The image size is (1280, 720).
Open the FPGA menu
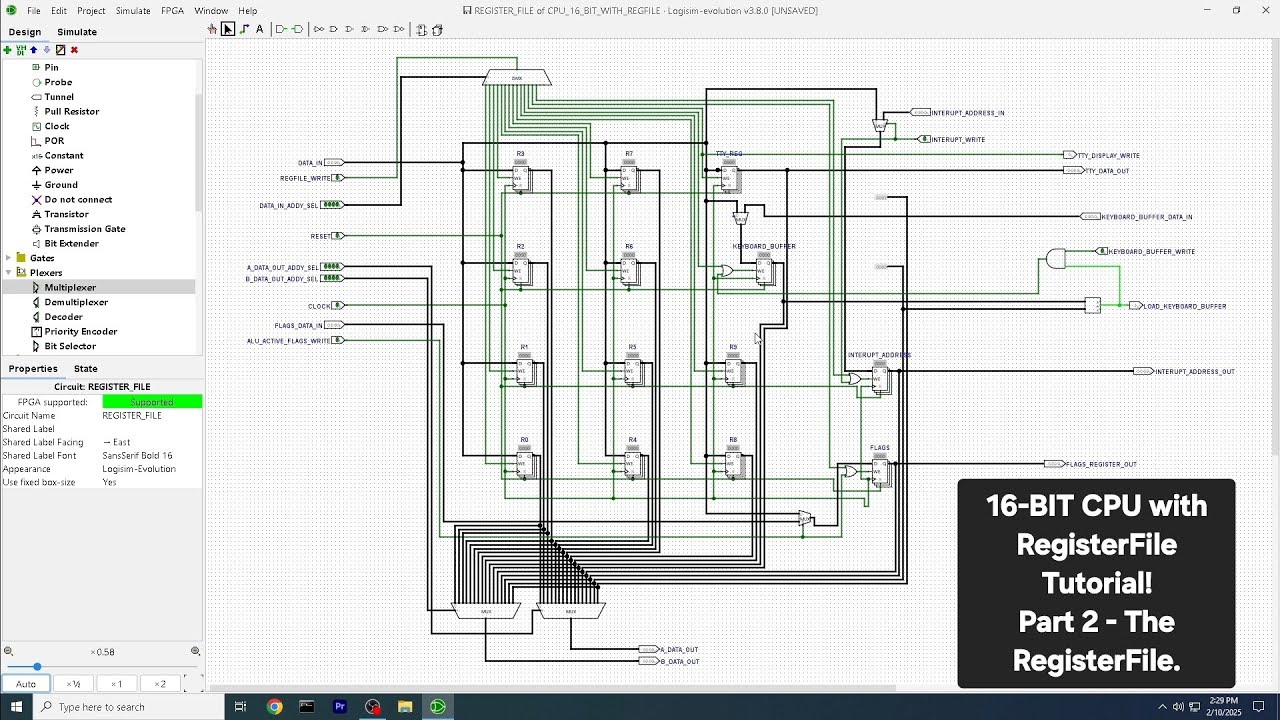(x=172, y=11)
